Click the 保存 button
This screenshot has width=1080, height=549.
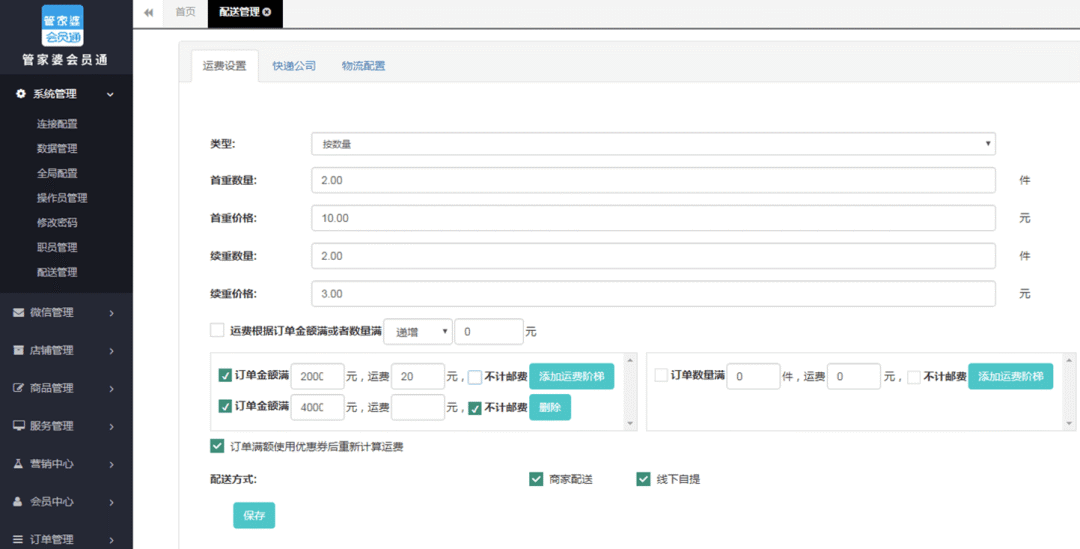[254, 515]
